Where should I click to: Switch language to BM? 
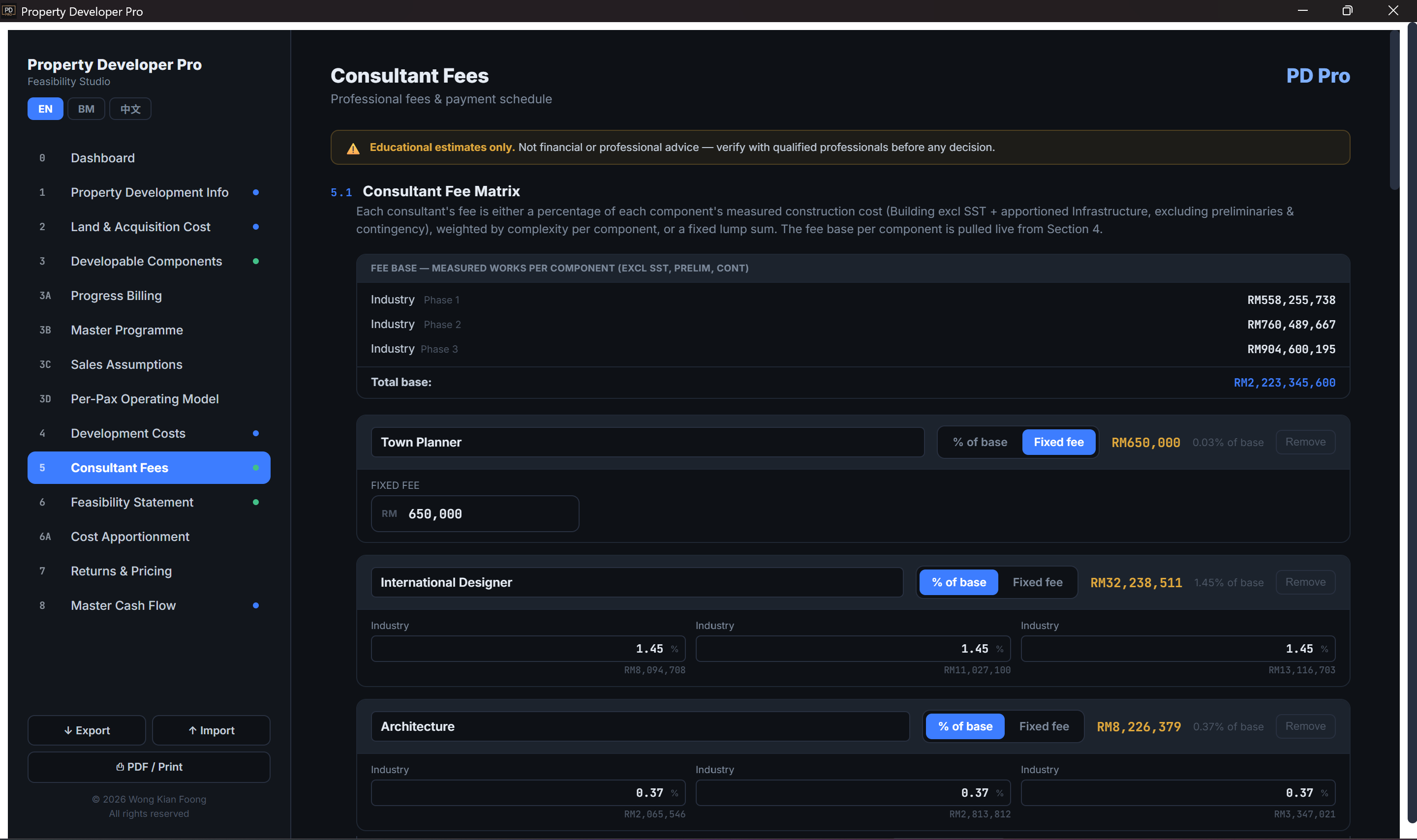86,109
